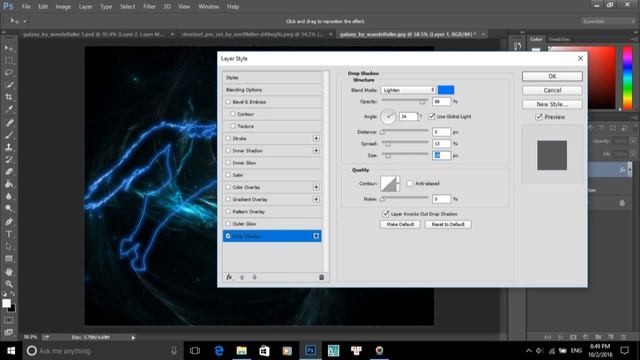Select the Path Selection tool
The image size is (640, 360).
(x=9, y=247)
